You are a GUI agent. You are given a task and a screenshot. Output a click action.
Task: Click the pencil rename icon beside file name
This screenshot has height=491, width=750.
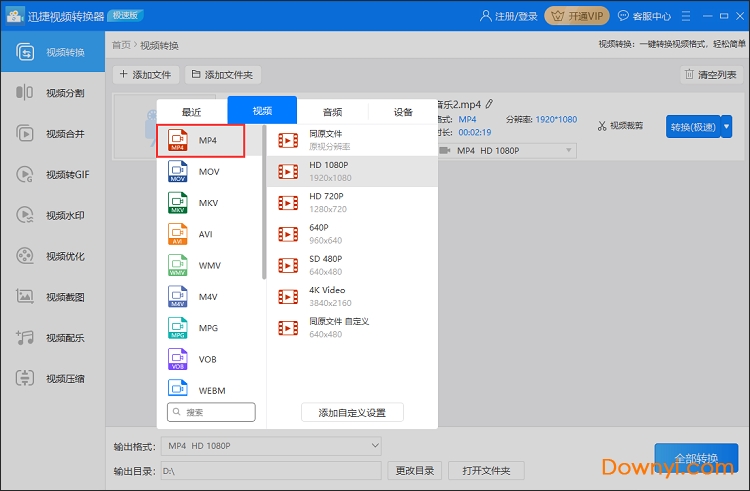pos(489,104)
